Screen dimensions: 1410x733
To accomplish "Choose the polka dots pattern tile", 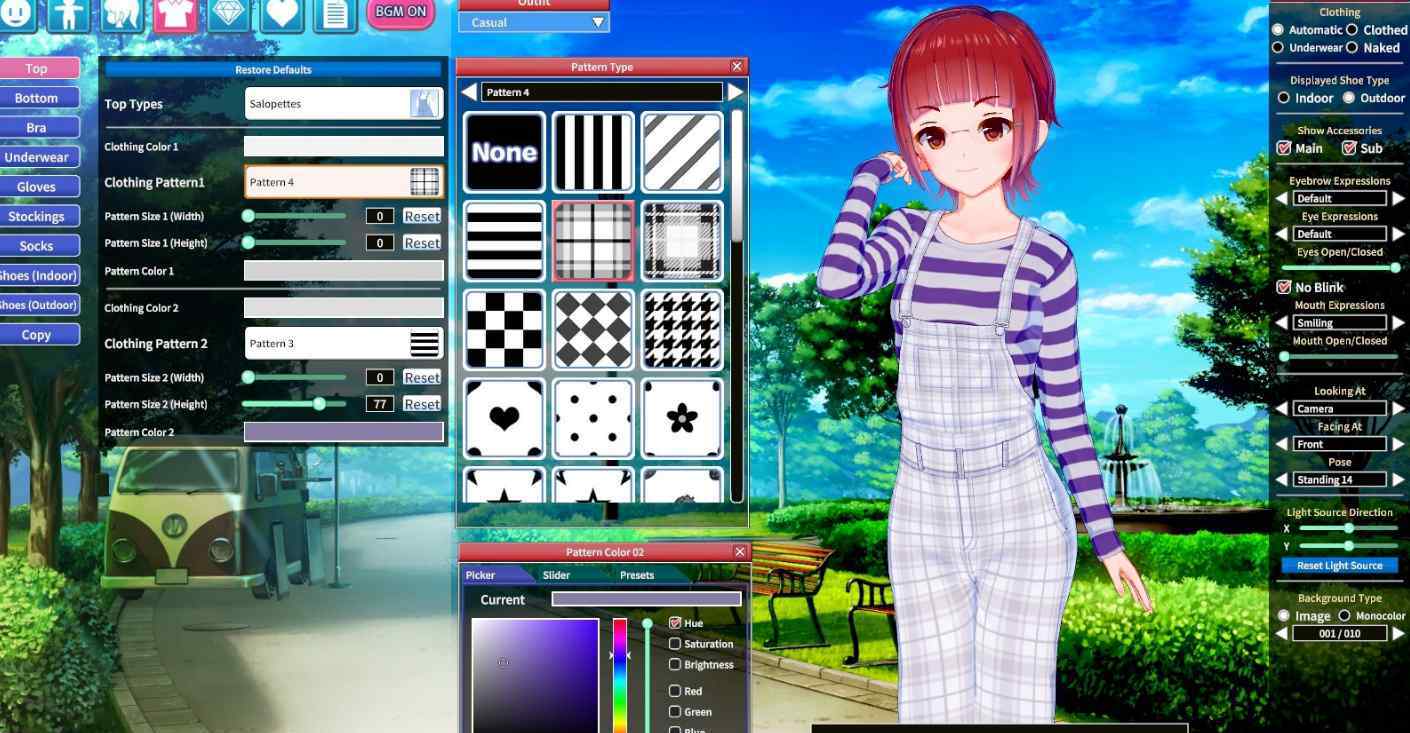I will click(593, 419).
